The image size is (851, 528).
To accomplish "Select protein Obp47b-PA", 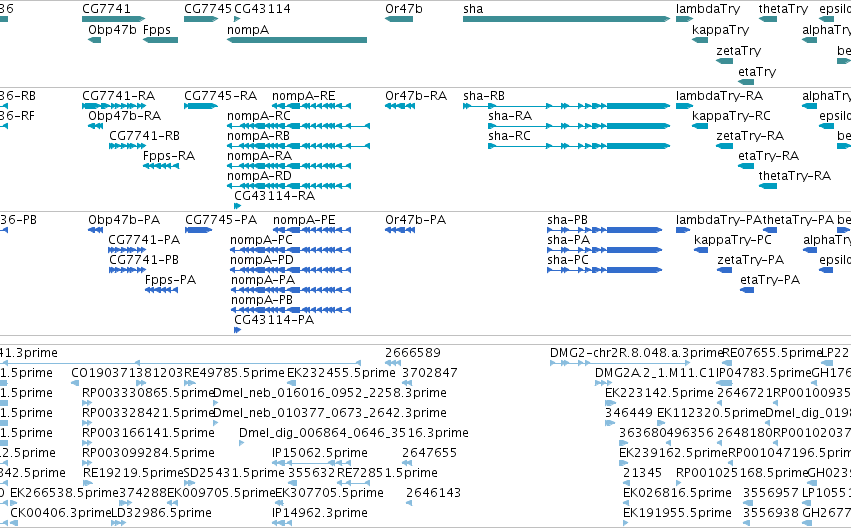I will coord(124,220).
